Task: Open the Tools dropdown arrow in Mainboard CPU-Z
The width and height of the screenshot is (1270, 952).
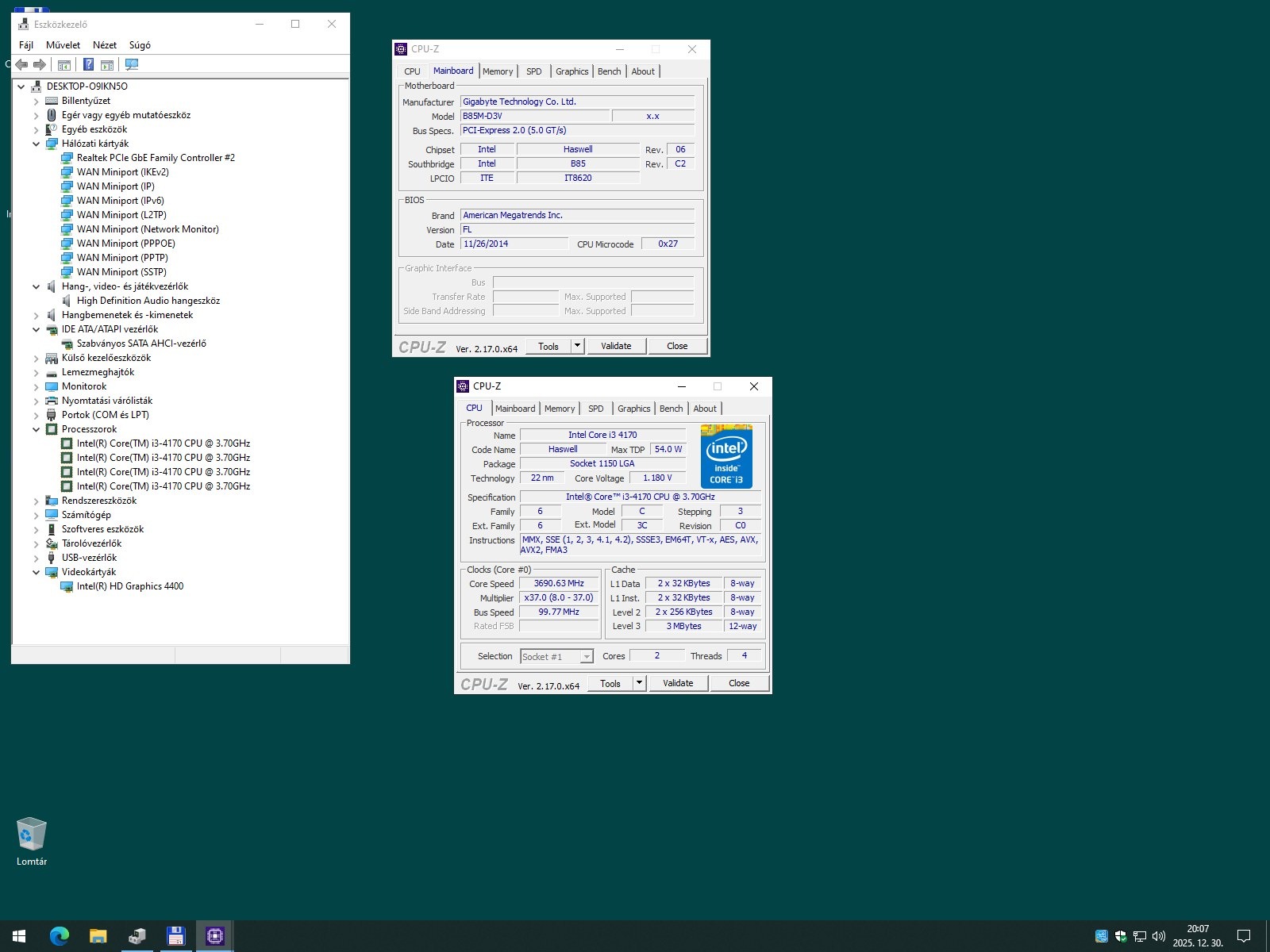Action: coord(578,346)
